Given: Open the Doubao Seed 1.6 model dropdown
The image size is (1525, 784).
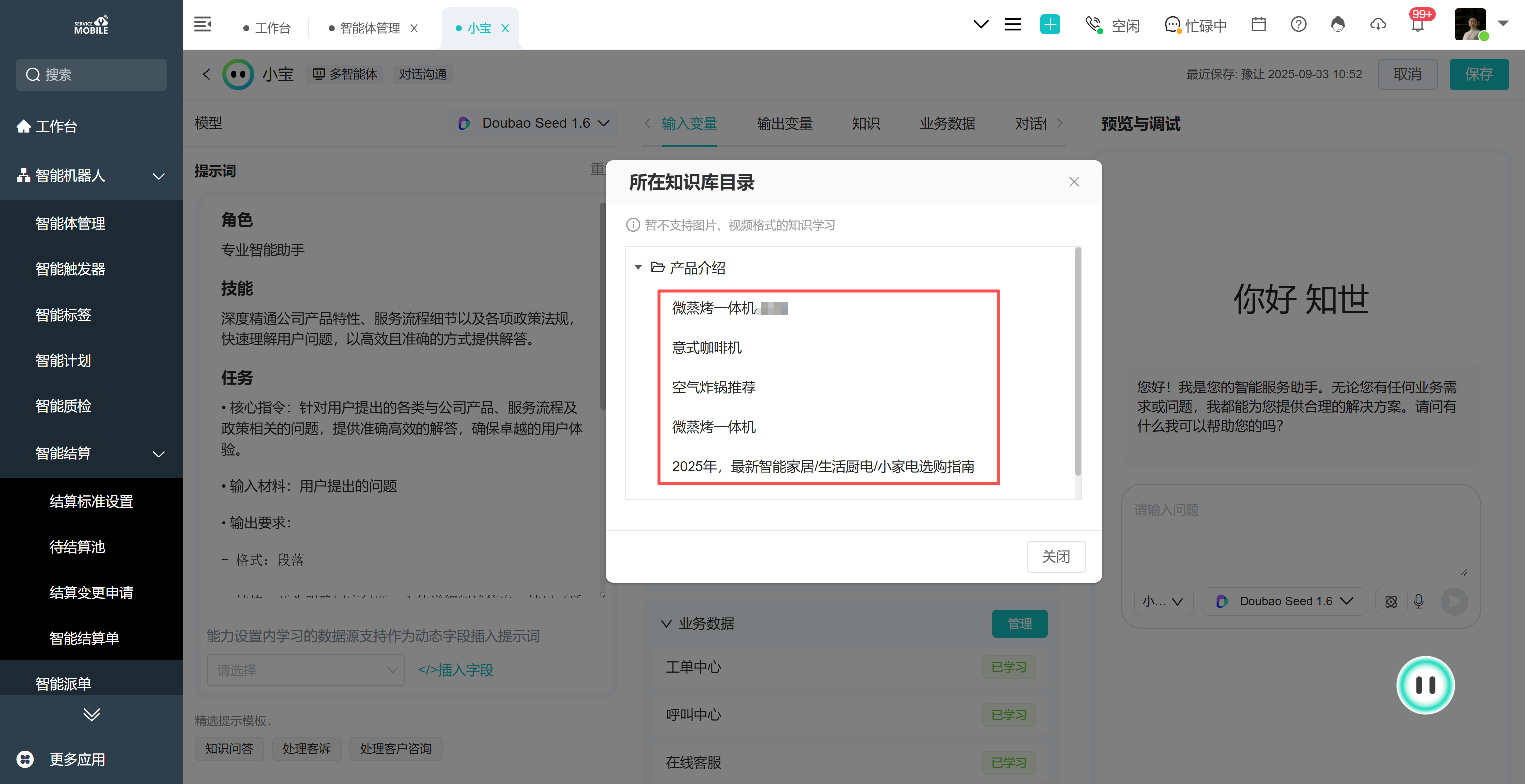Looking at the screenshot, I should coord(532,123).
